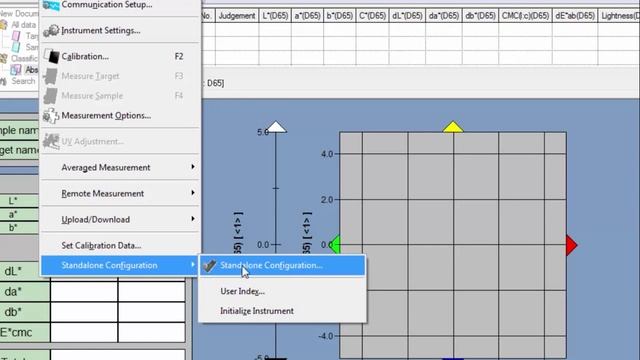The image size is (640, 360).
Task: Open Communication Setup menu entry
Action: coord(120,5)
